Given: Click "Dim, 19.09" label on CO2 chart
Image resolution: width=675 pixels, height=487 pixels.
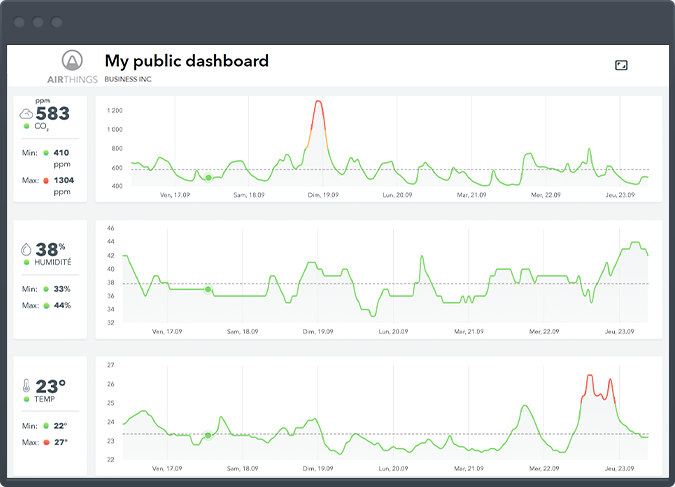Looking at the screenshot, I should pyautogui.click(x=323, y=195).
